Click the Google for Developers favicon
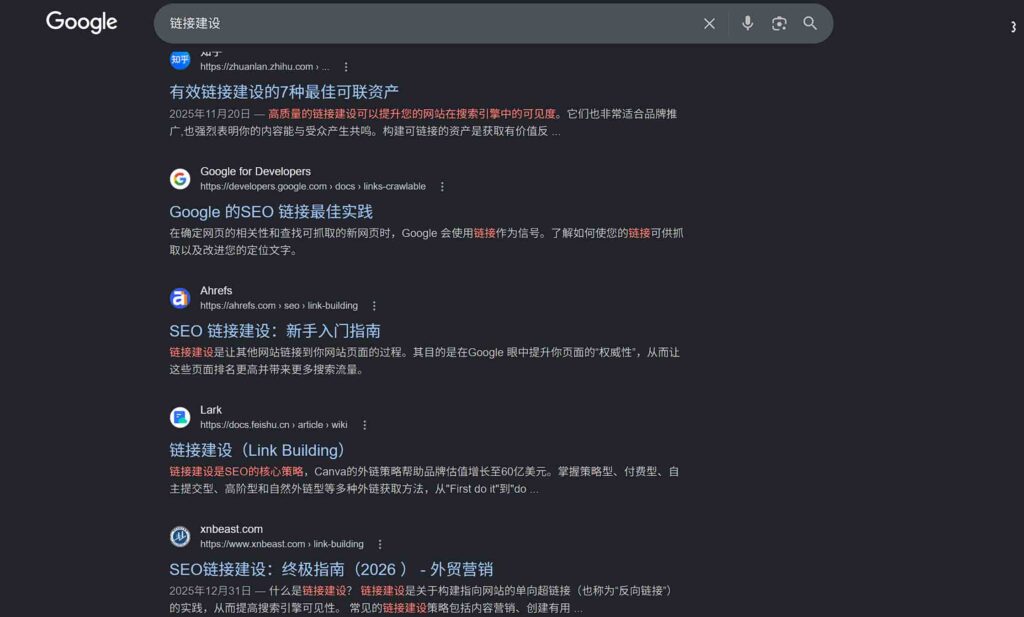The width and height of the screenshot is (1024, 617). pos(180,178)
